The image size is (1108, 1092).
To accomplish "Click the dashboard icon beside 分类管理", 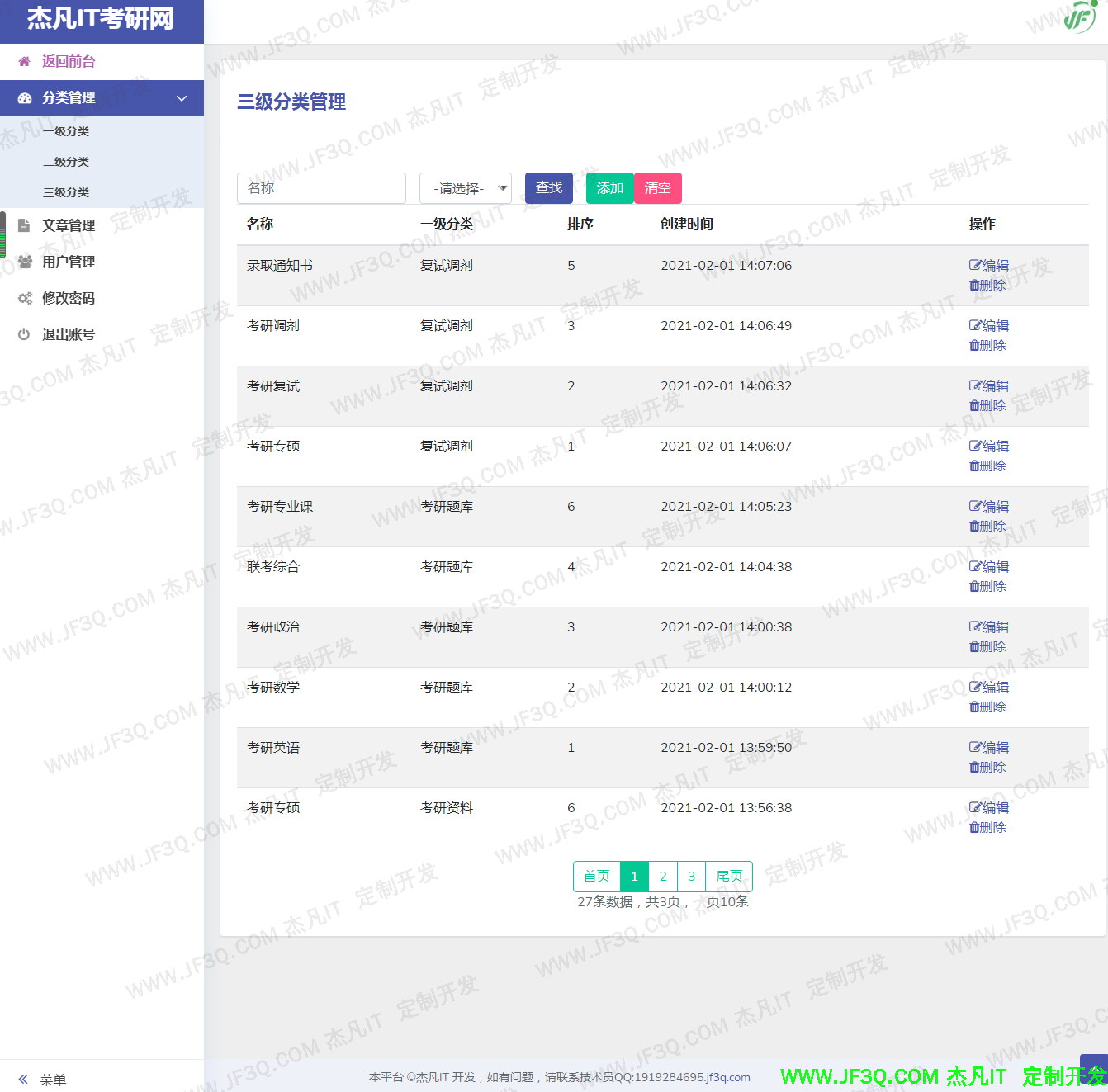I will (x=25, y=98).
